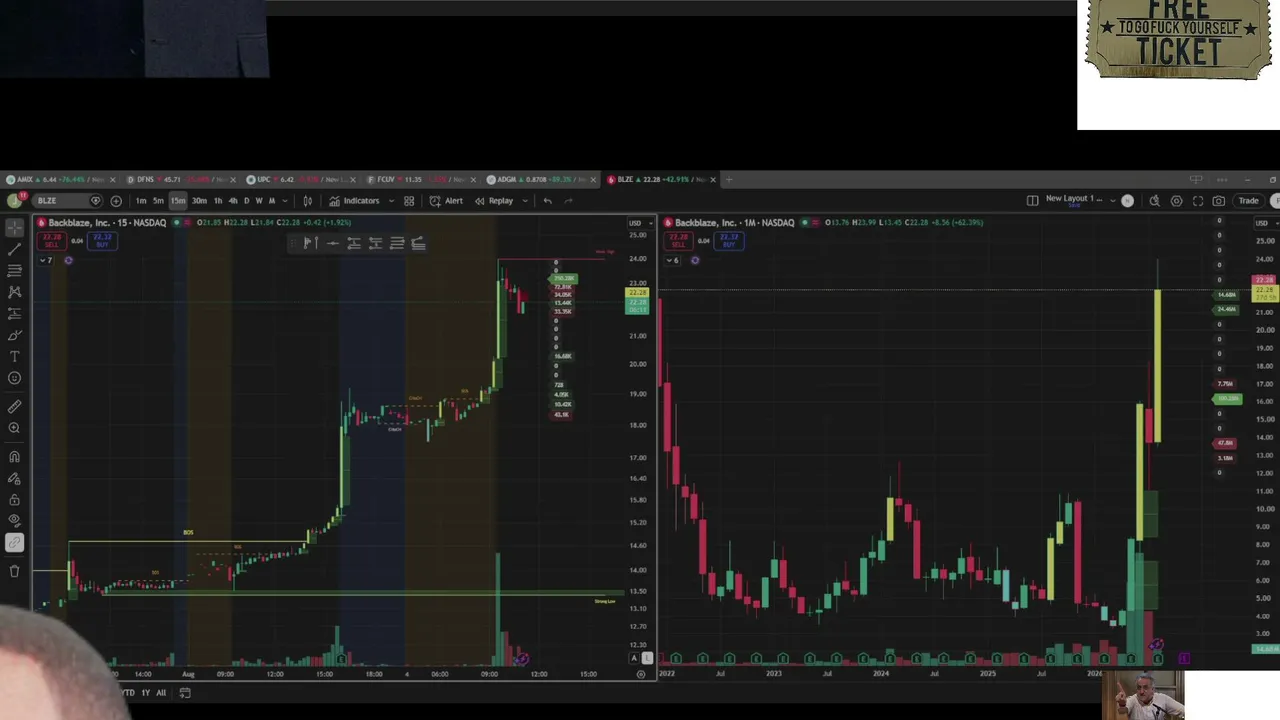Activate the zoom in tool

14,428
